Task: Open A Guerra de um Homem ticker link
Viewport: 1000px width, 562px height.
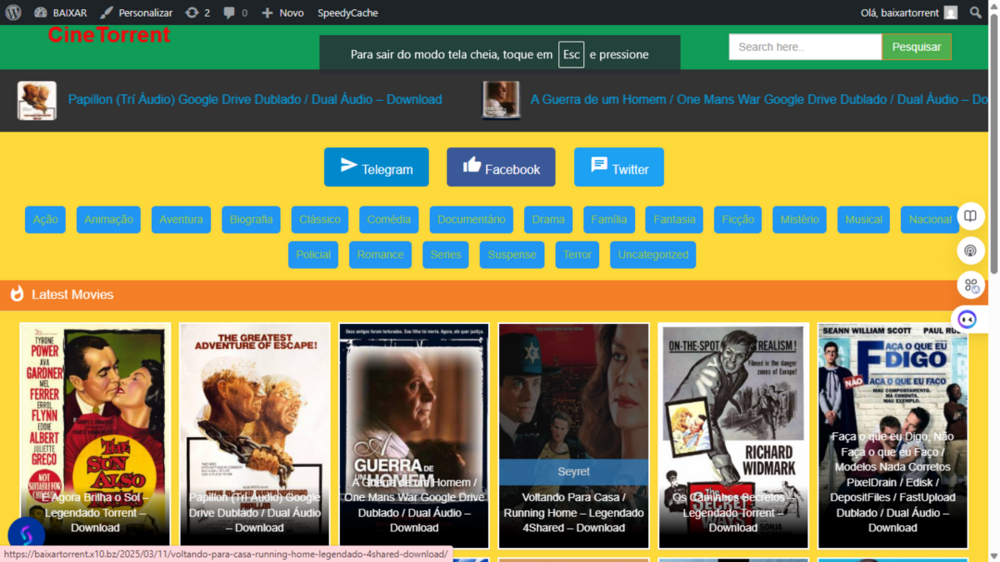Action: (x=759, y=100)
